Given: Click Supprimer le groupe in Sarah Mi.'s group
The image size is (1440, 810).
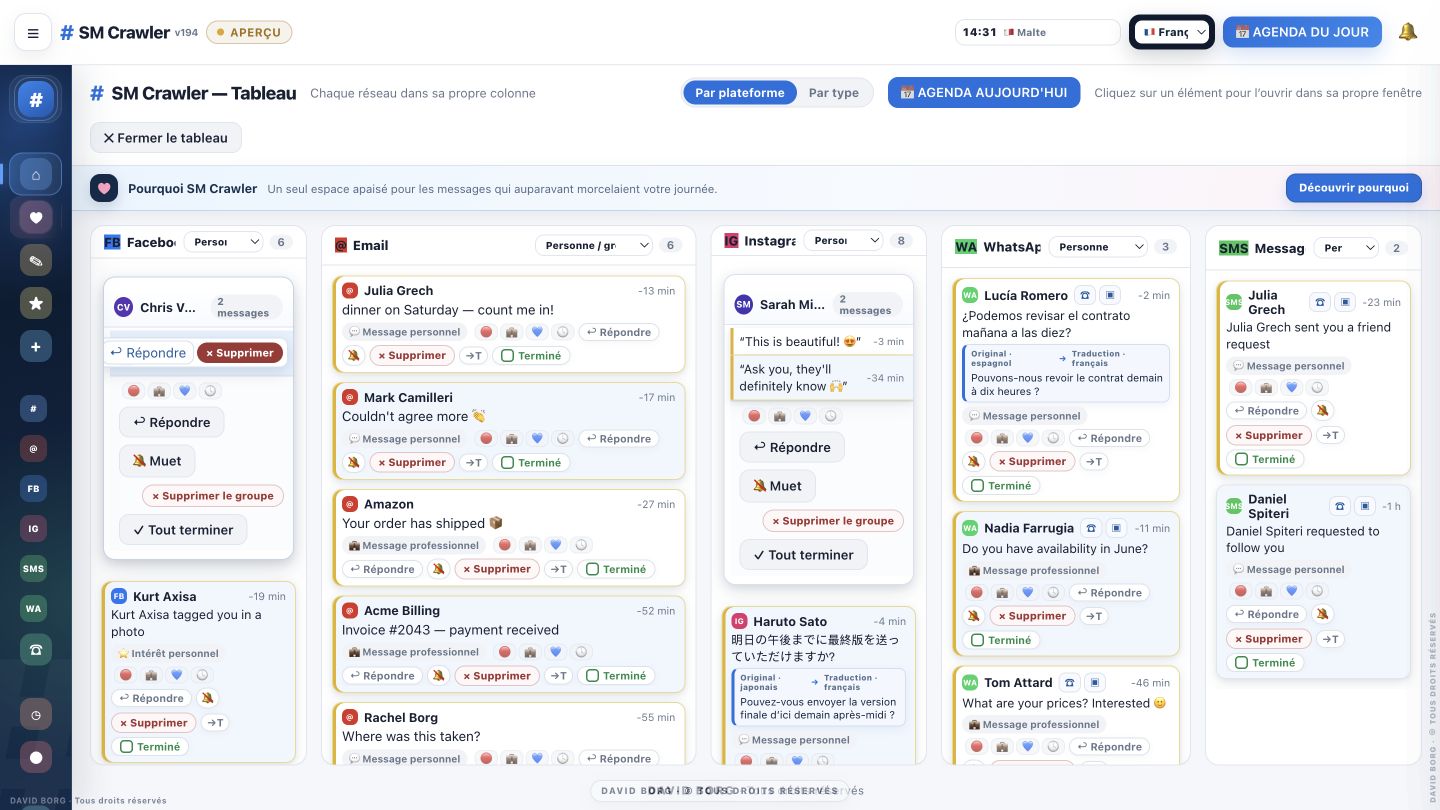Looking at the screenshot, I should (x=833, y=521).
